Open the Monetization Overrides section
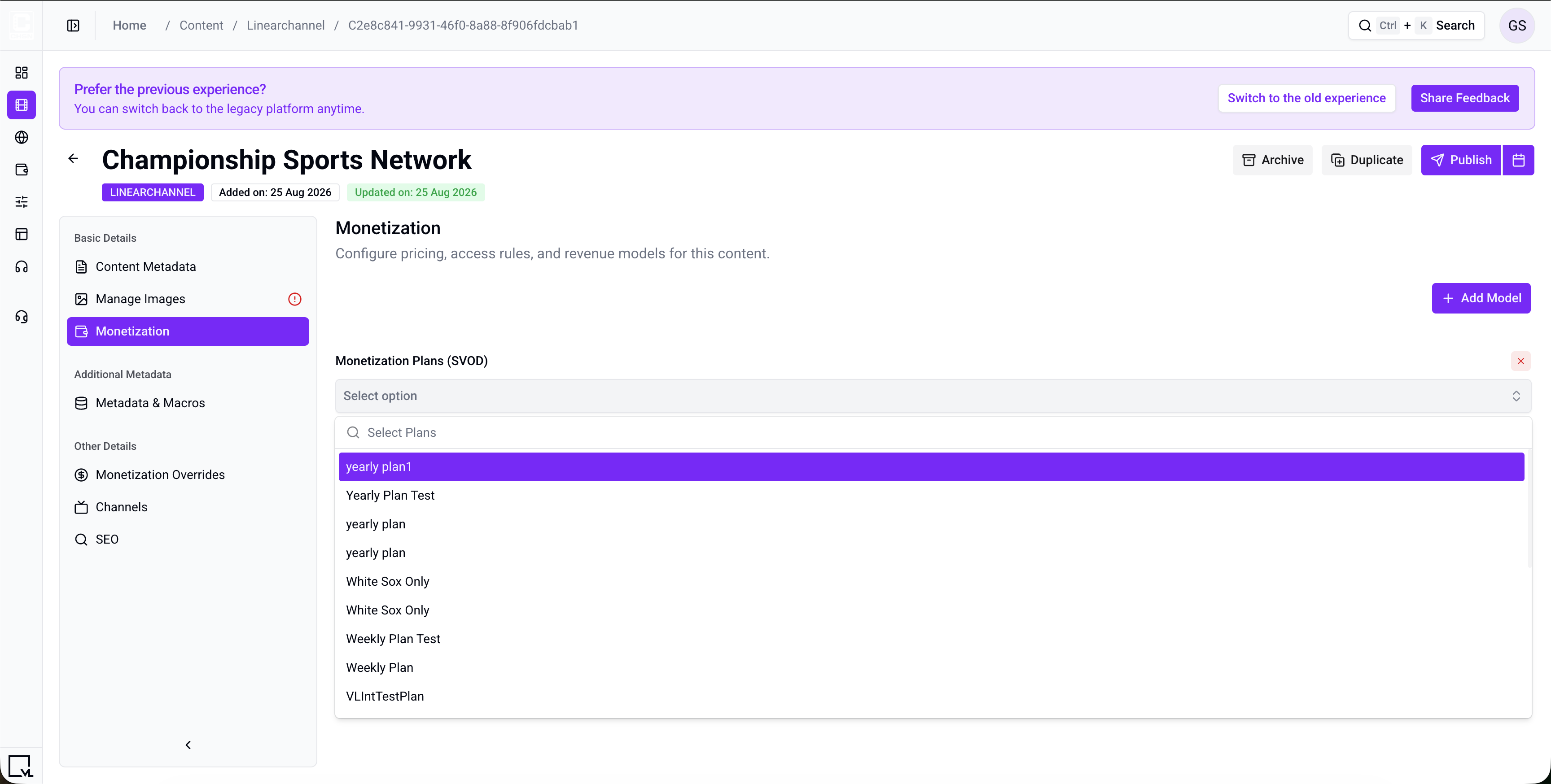This screenshot has width=1551, height=784. [x=188, y=475]
